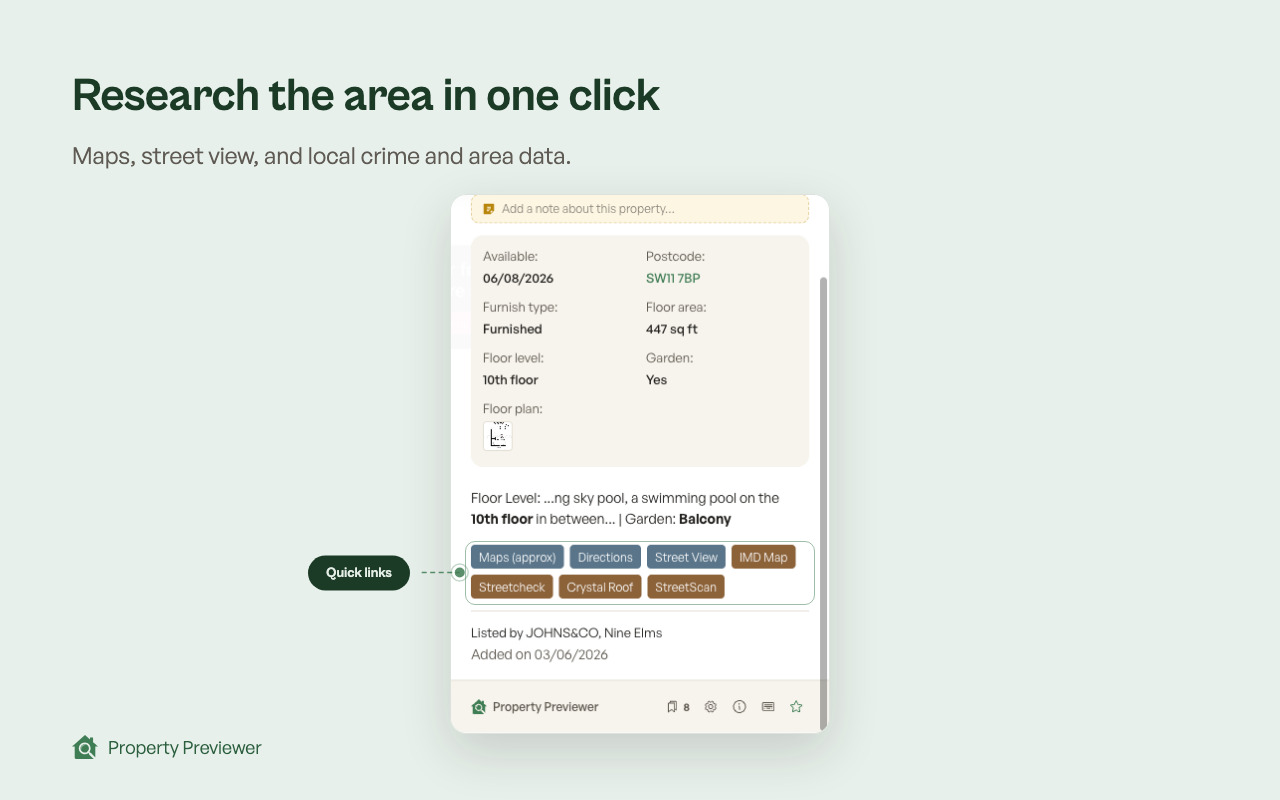Click the Property Previewer house logo in panel footer
Image resolution: width=1280 pixels, height=800 pixels.
click(x=478, y=707)
